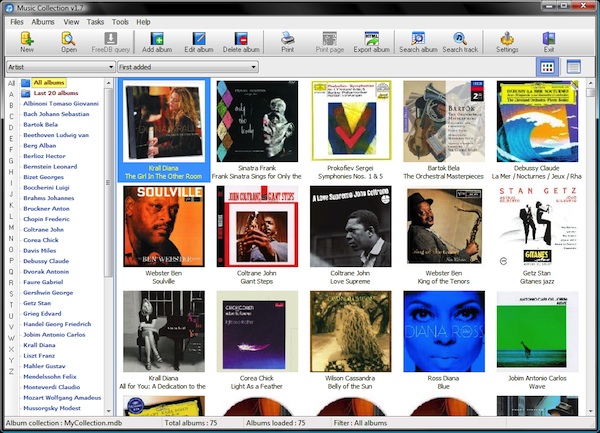Select artist Mozart Wolfgang Amadeus
Image resolution: width=600 pixels, height=433 pixels.
[62, 398]
